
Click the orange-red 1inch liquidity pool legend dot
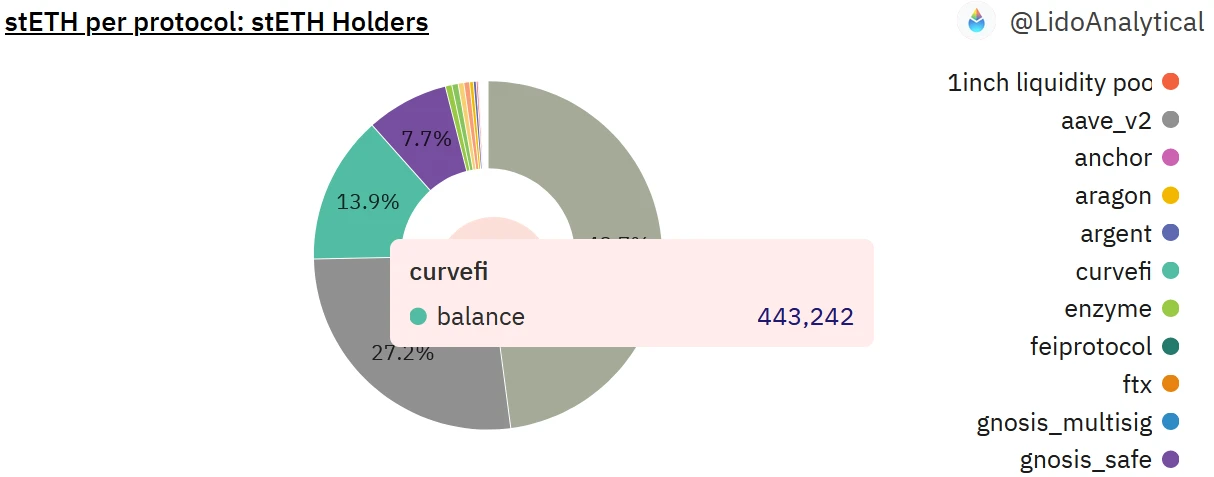(1171, 82)
